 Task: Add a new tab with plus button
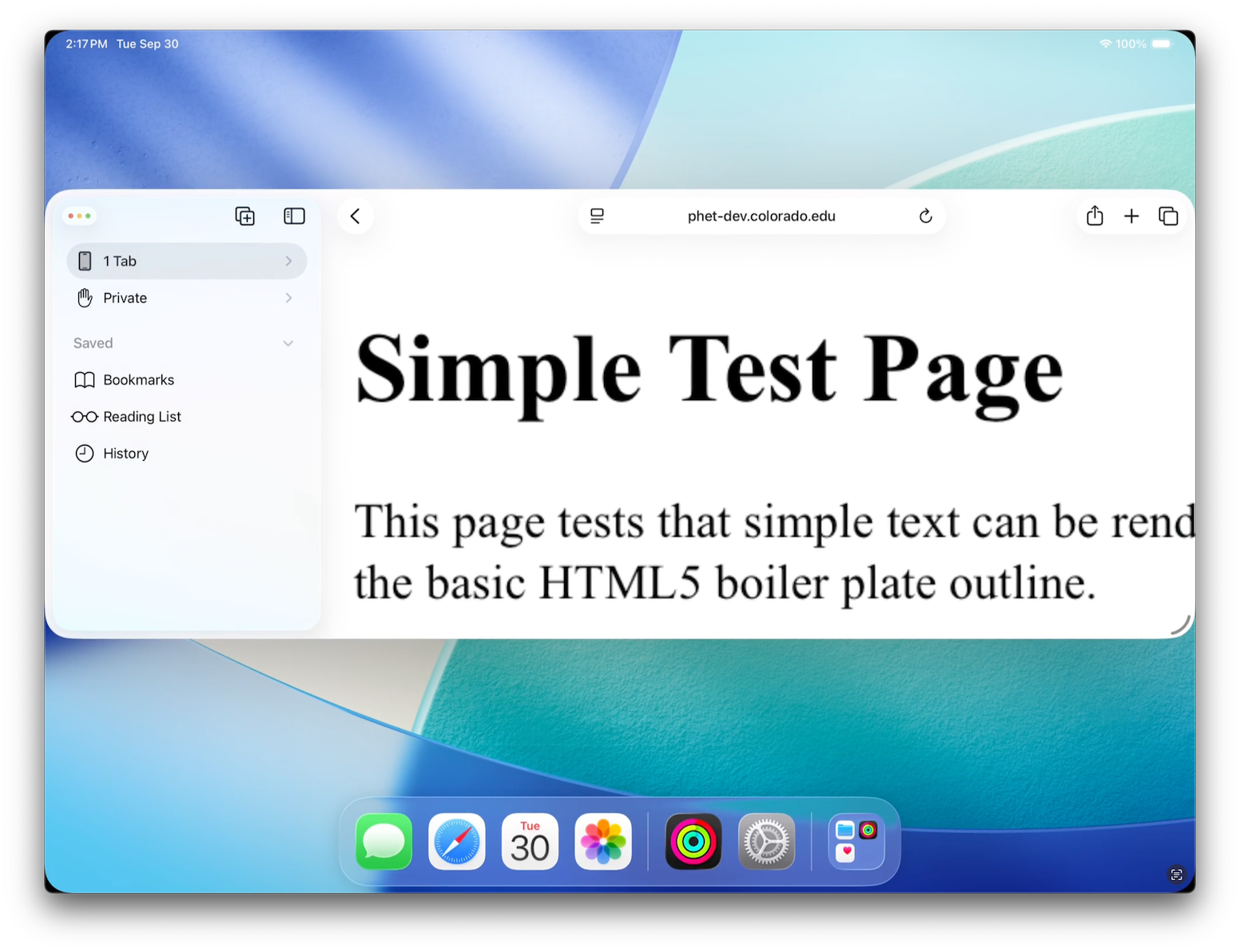(x=1131, y=216)
